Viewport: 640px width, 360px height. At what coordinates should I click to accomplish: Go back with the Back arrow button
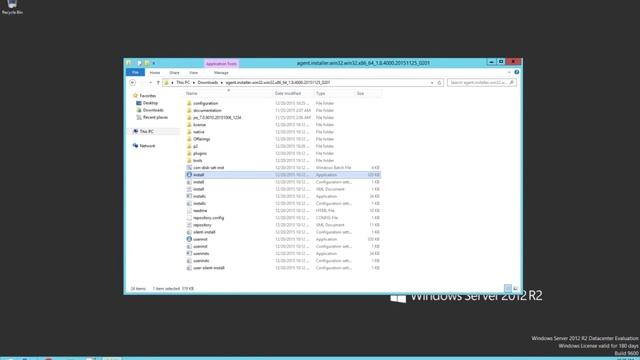[x=133, y=82]
